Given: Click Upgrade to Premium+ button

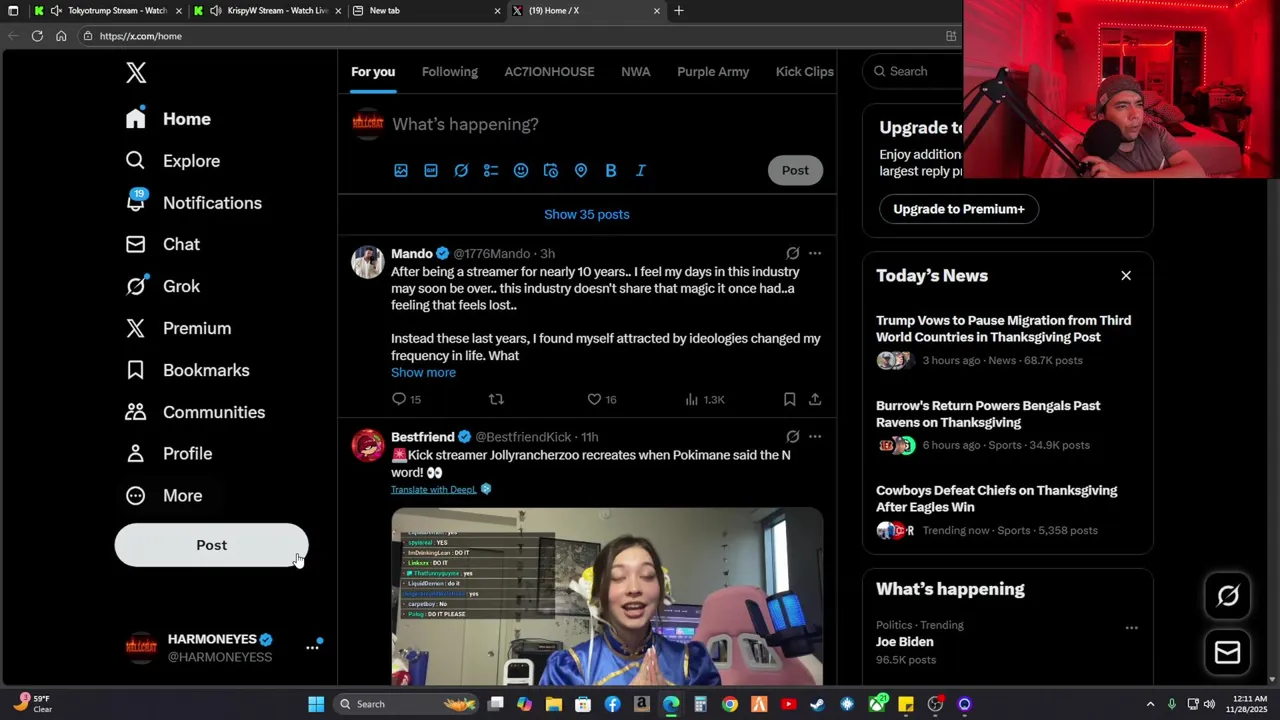Looking at the screenshot, I should coord(959,209).
